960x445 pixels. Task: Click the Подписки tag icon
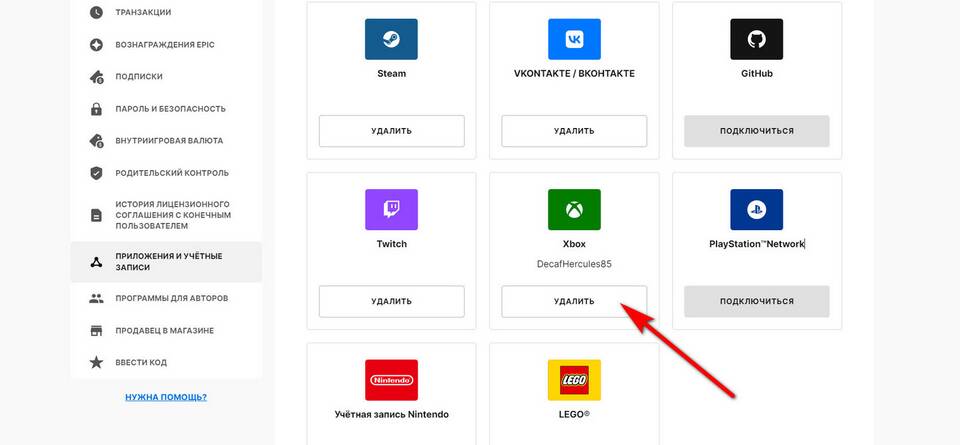(x=96, y=77)
